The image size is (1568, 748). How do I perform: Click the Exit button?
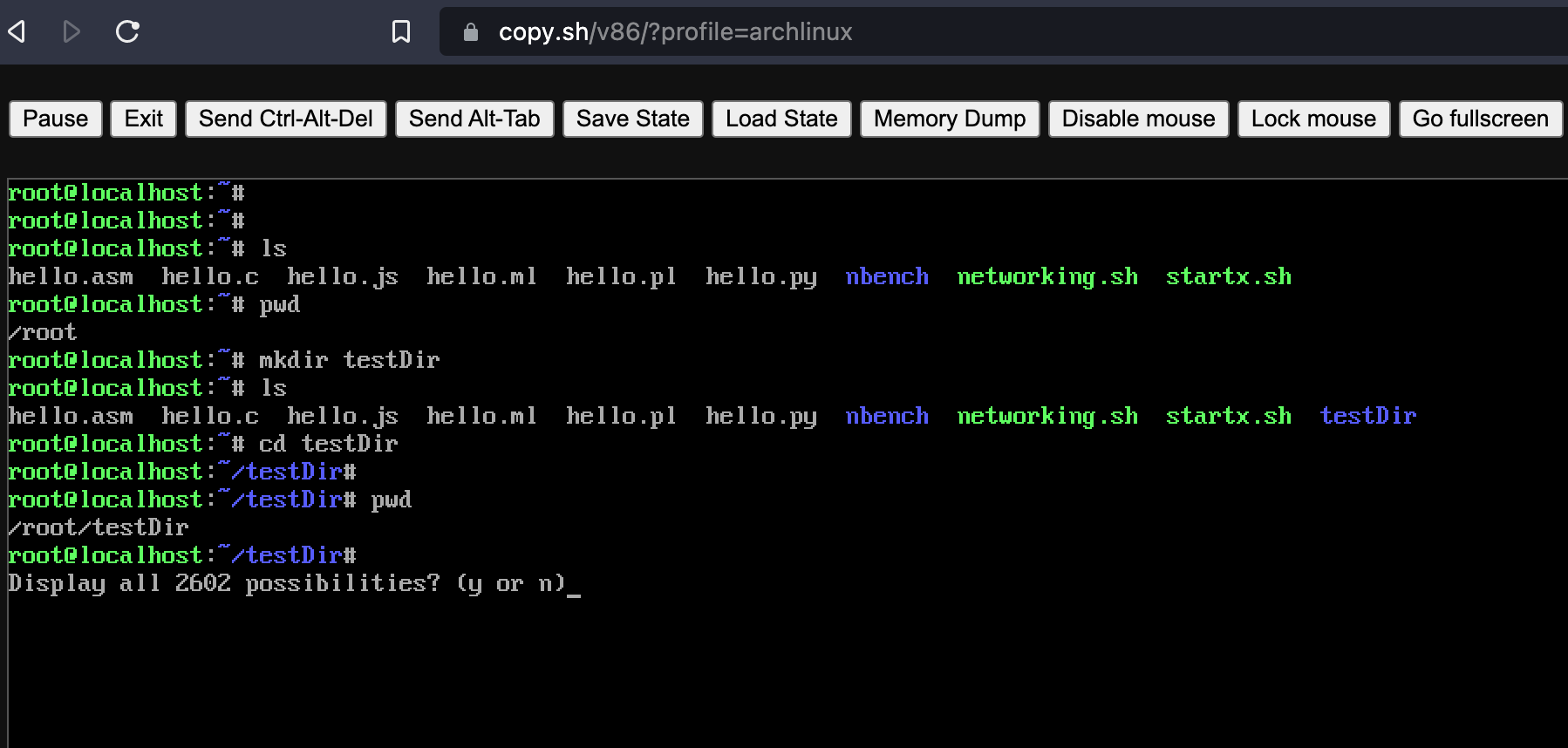point(144,119)
